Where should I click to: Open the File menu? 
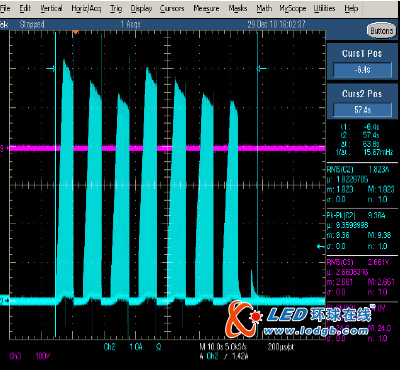[5, 8]
